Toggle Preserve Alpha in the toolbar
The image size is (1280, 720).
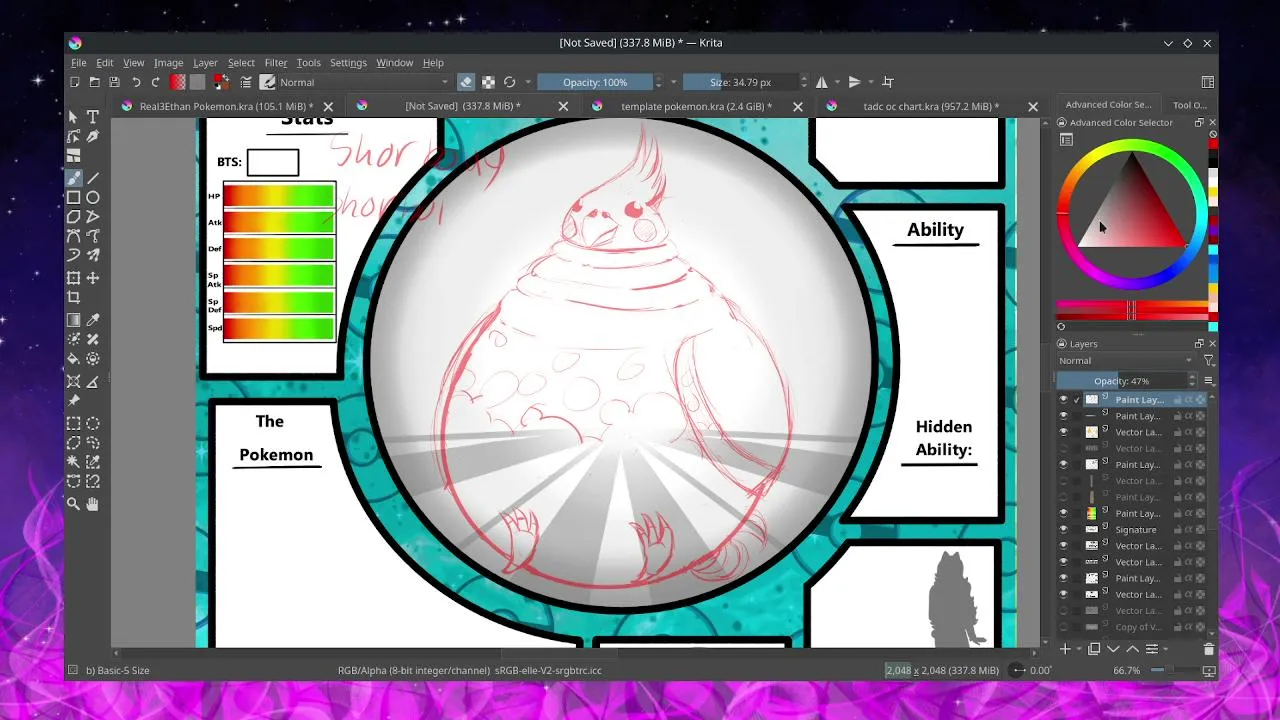[x=488, y=82]
